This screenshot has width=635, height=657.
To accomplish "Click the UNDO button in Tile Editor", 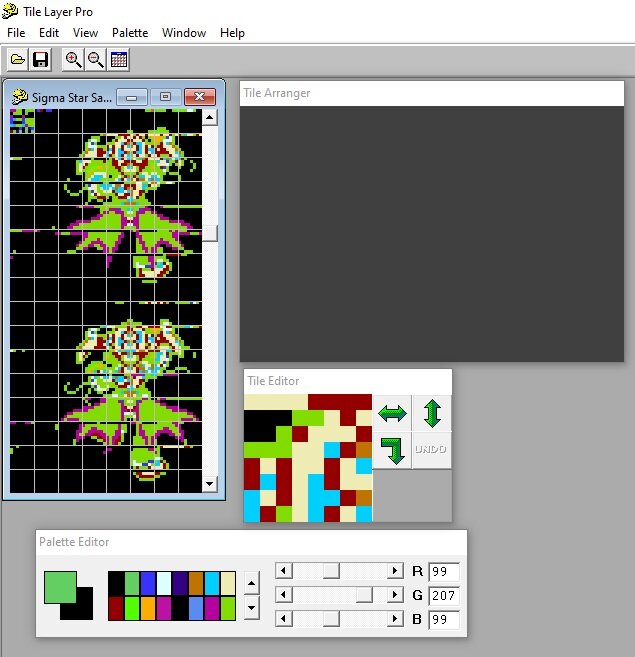I will 431,450.
